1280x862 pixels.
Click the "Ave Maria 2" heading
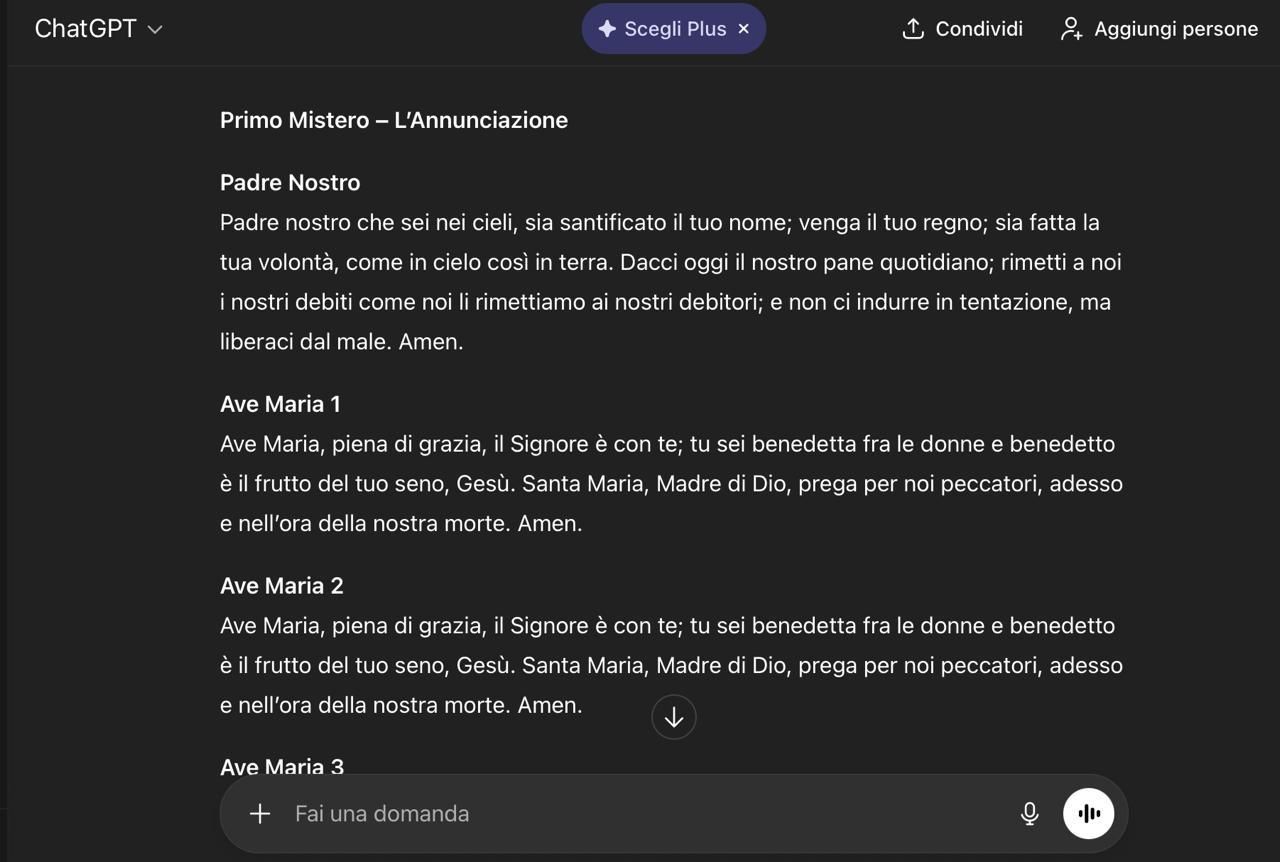tap(282, 586)
